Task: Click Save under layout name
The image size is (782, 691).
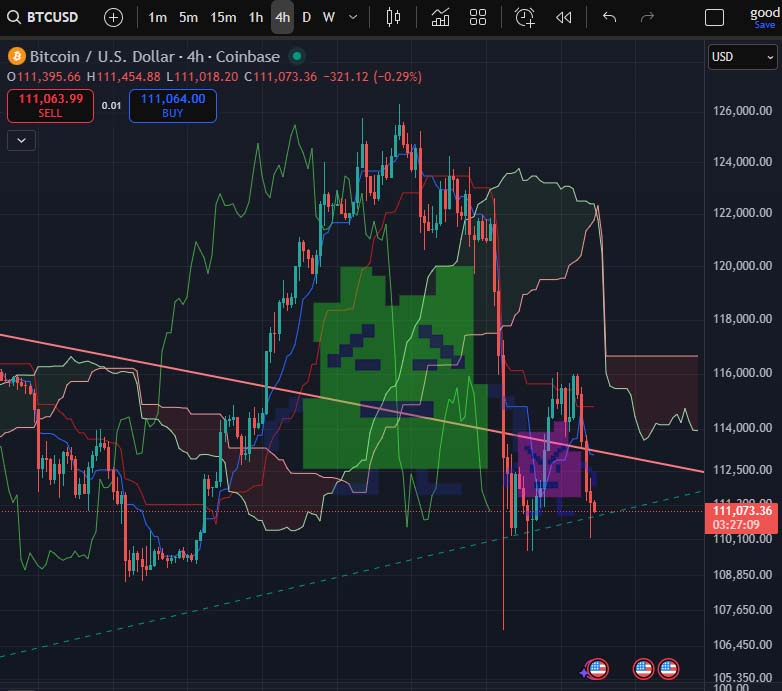Action: pyautogui.click(x=765, y=25)
